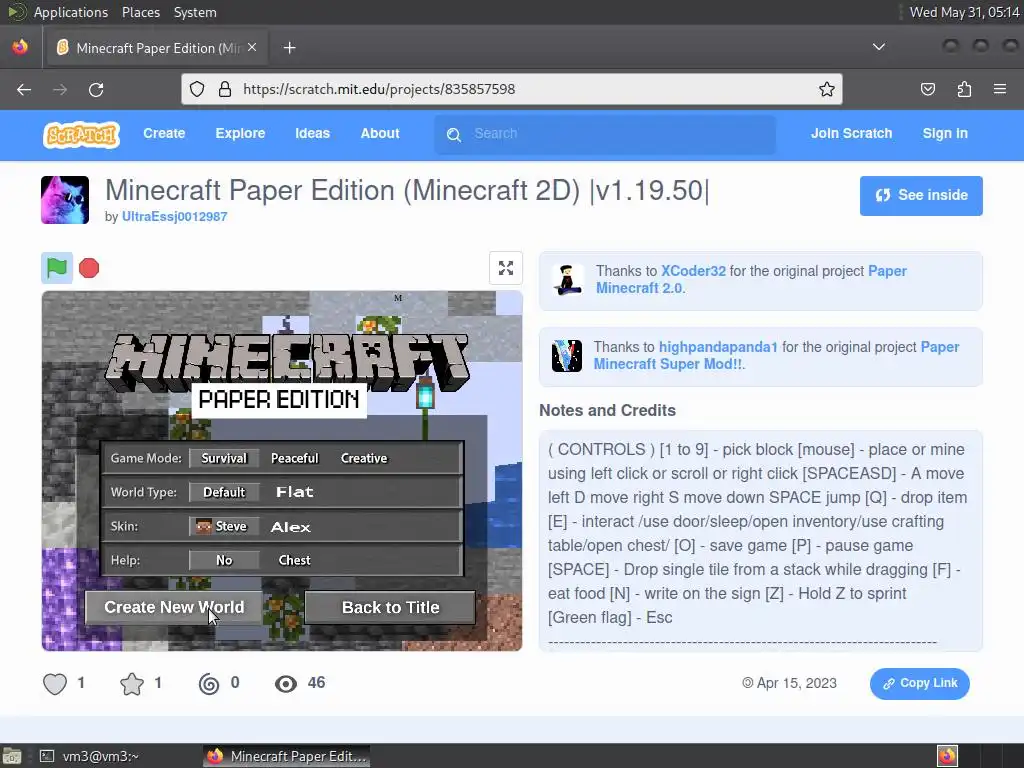
Task: Open the Firefox hamburger menu
Action: point(1000,89)
